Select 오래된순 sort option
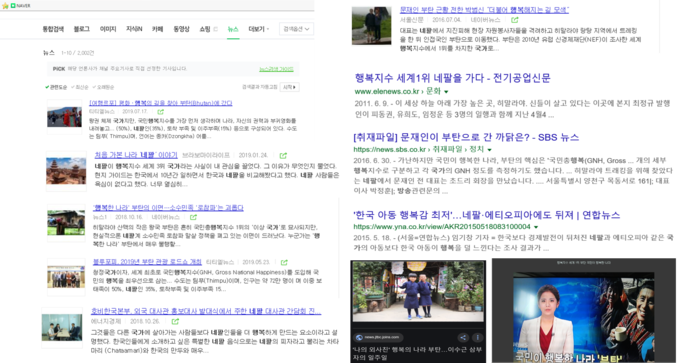This screenshot has height=363, width=680. coord(103,87)
